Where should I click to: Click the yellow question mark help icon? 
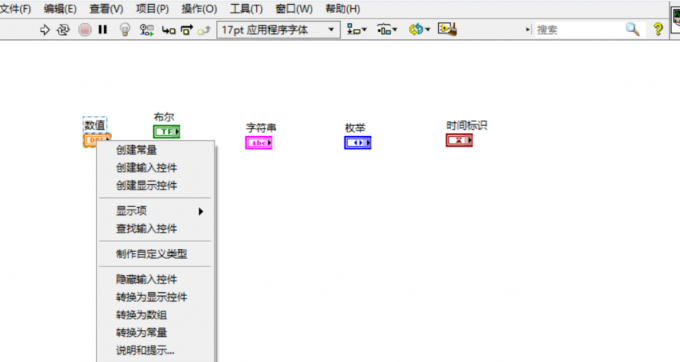tap(658, 29)
